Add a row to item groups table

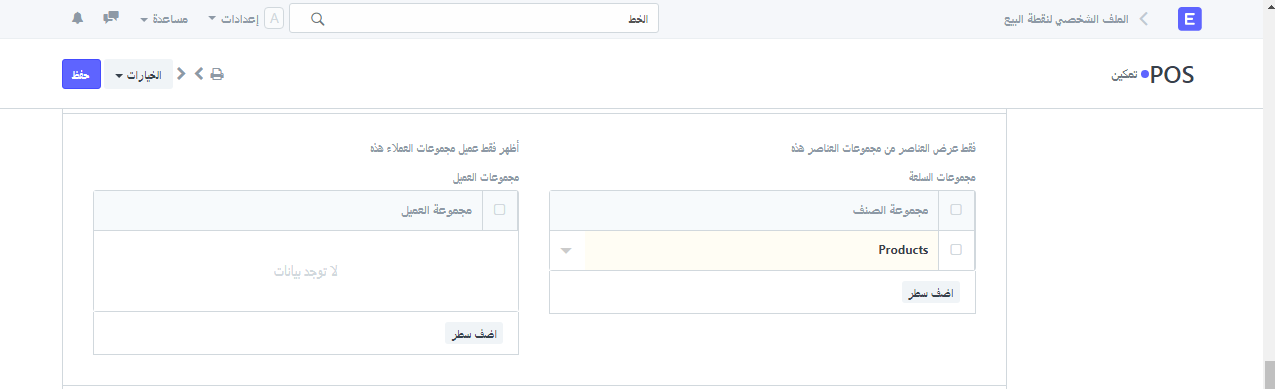pos(931,293)
